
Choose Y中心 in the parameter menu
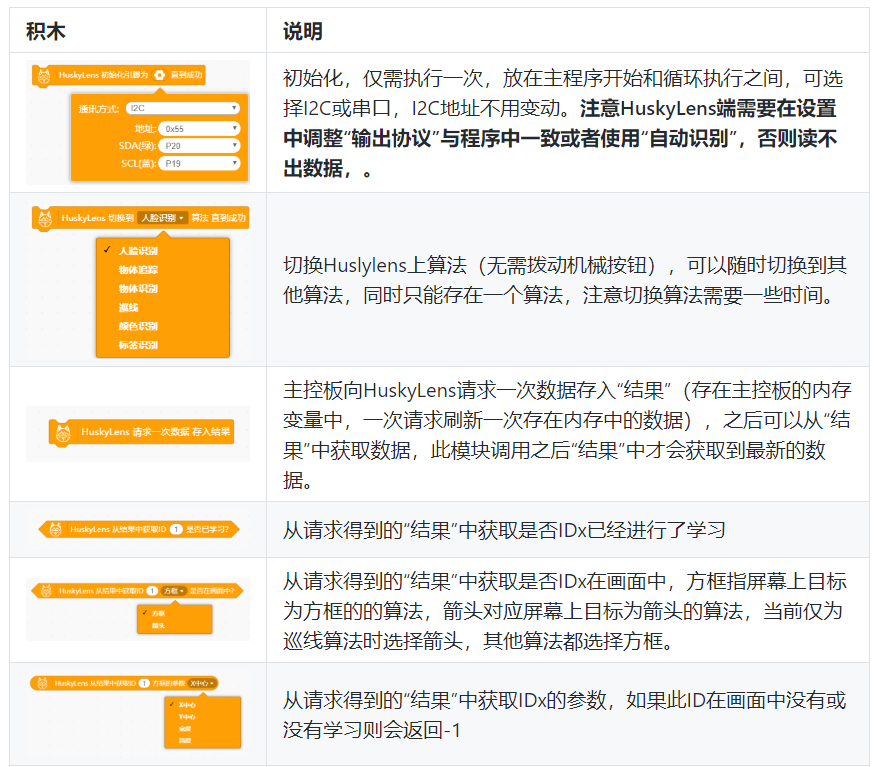tap(187, 717)
